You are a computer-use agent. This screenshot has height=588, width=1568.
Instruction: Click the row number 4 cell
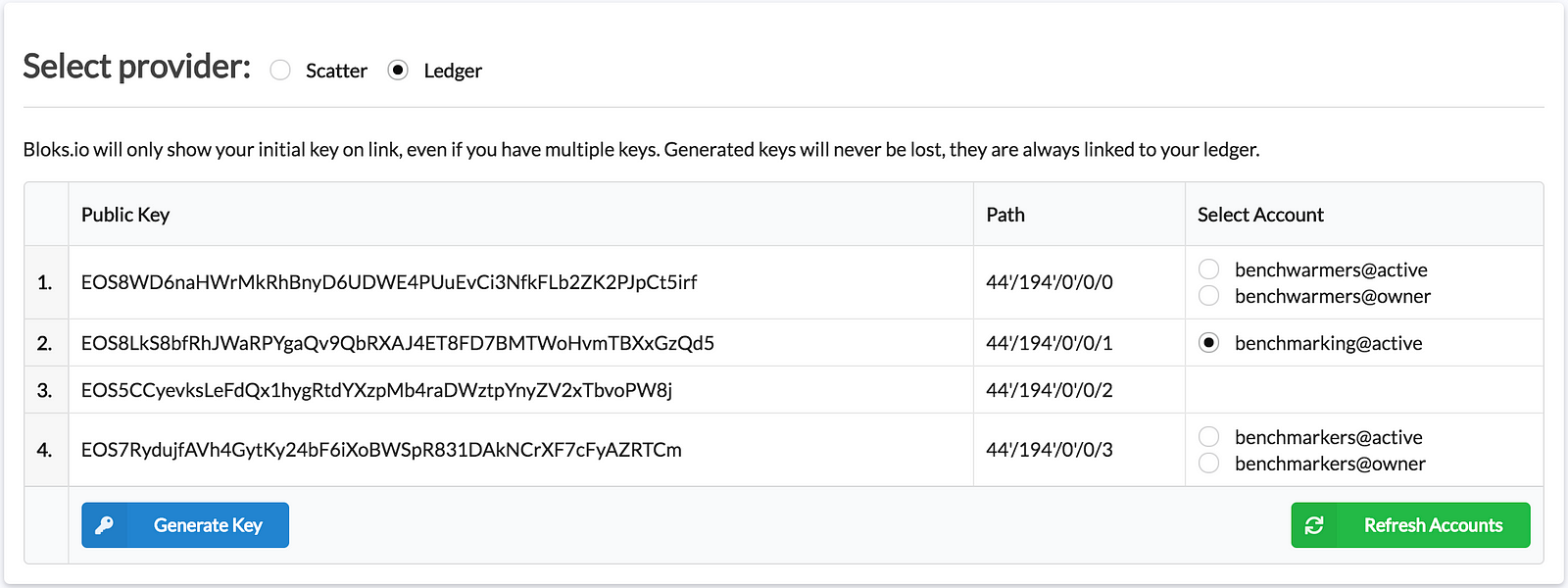(x=46, y=450)
